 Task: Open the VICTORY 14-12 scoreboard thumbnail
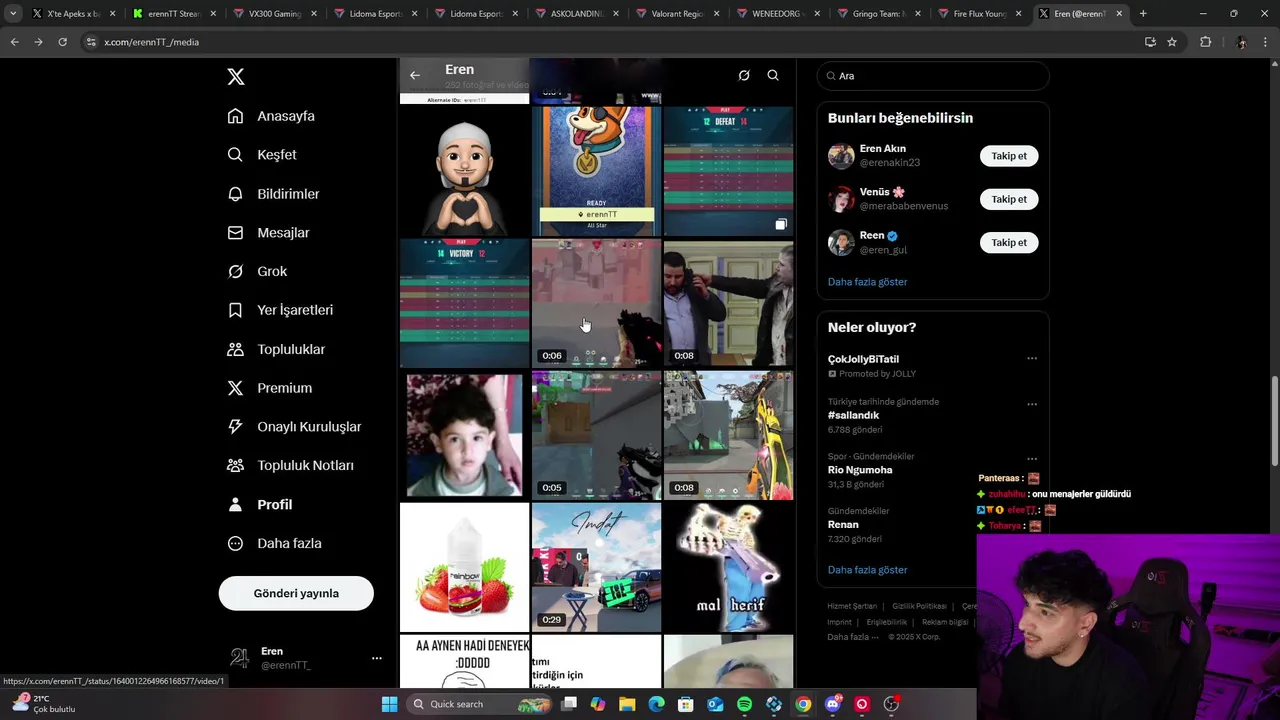click(464, 303)
